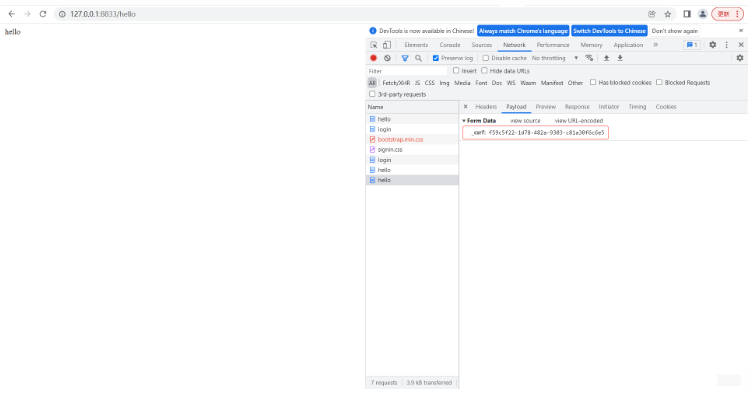Viewport: 756px width, 396px height.
Task: Import HAR file with upload arrow
Action: 607,58
